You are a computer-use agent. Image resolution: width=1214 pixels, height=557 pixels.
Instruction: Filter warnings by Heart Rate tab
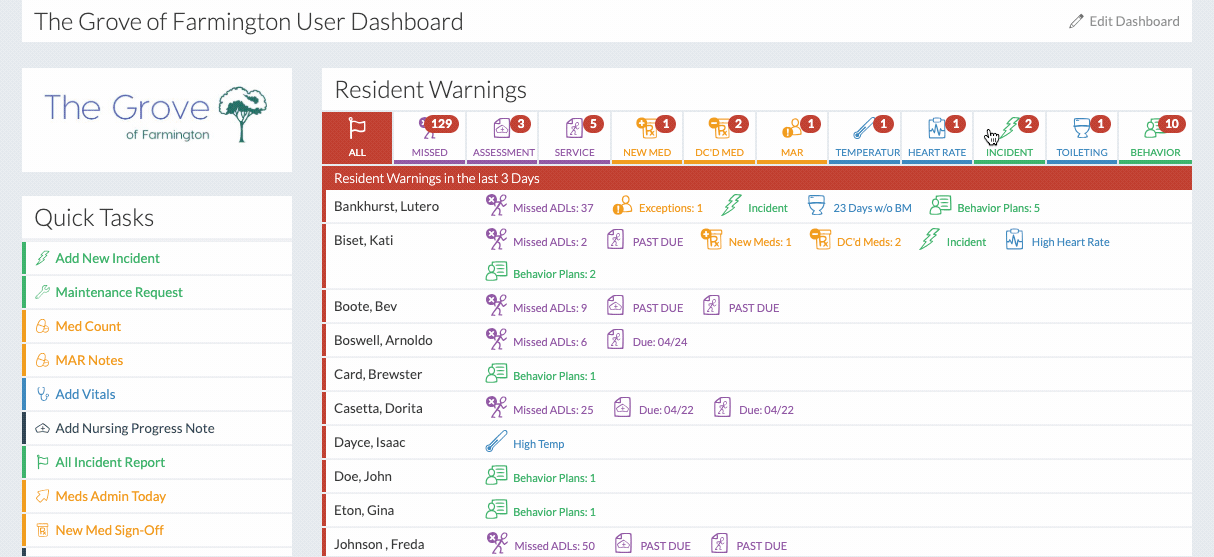[937, 137]
